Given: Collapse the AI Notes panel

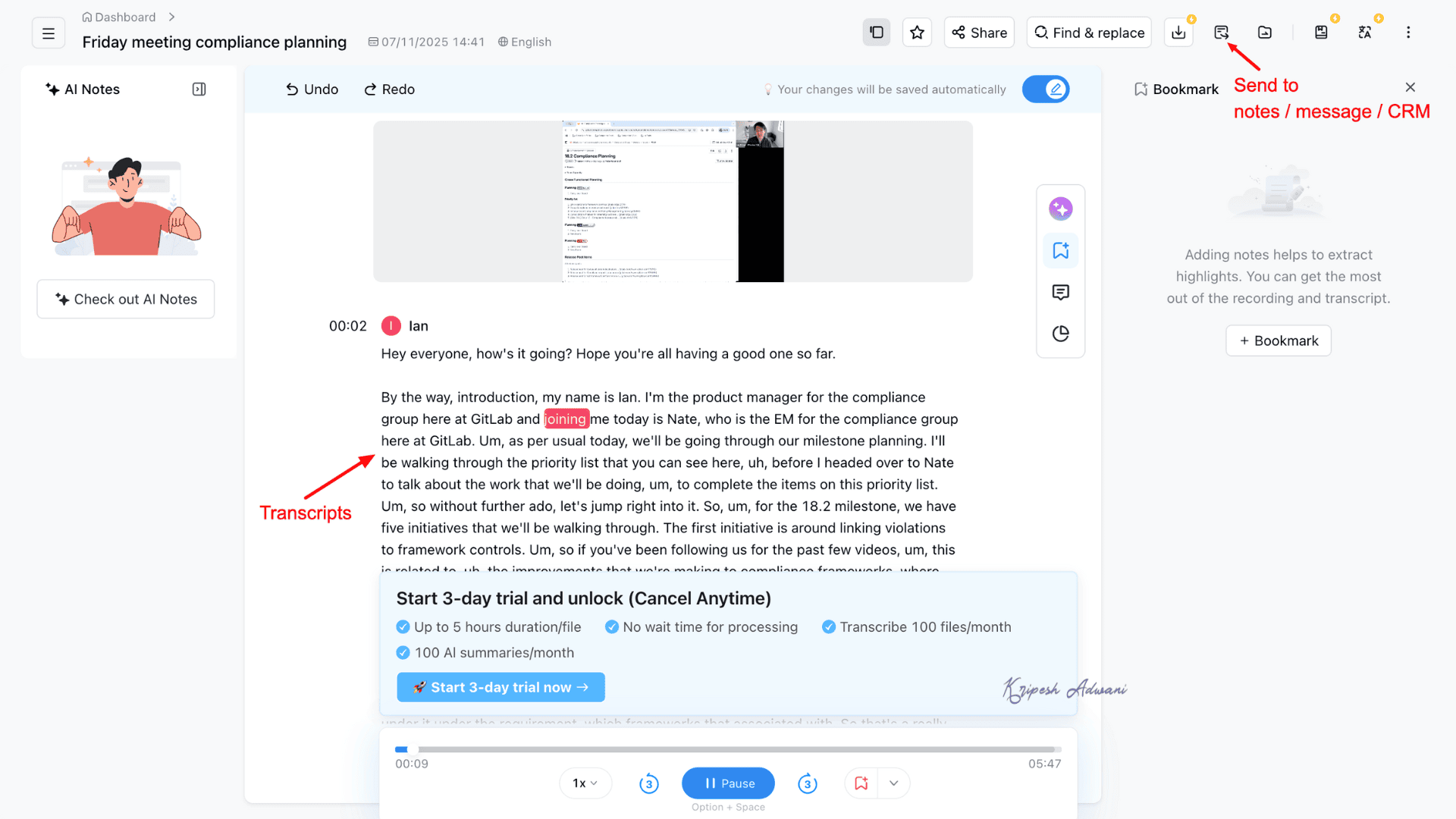Looking at the screenshot, I should 199,89.
